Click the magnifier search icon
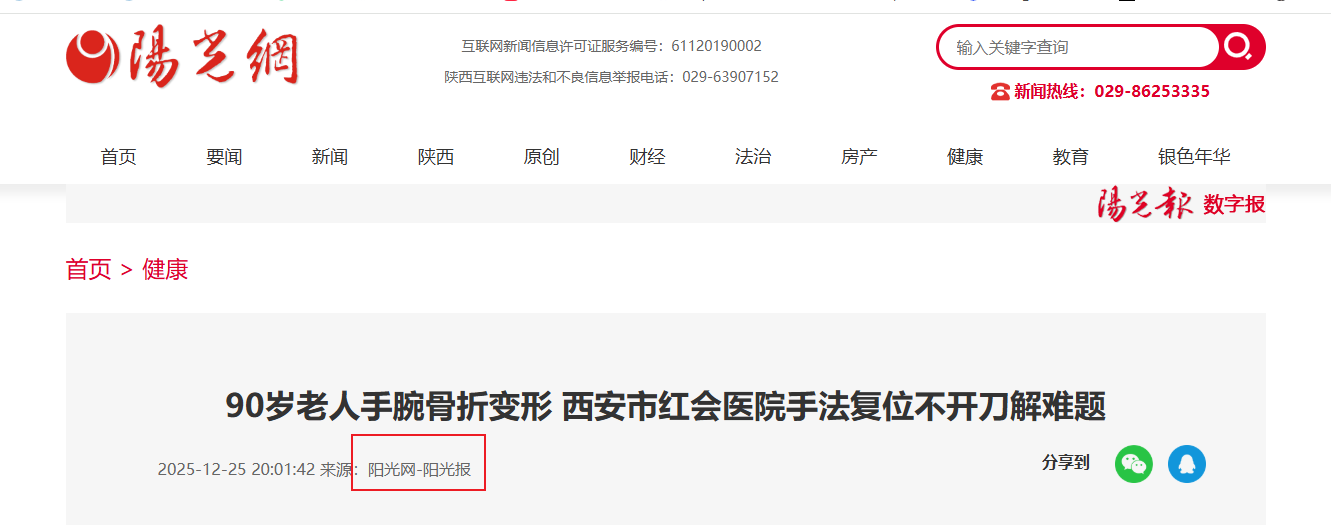The height and width of the screenshot is (525, 1331). [x=1238, y=46]
